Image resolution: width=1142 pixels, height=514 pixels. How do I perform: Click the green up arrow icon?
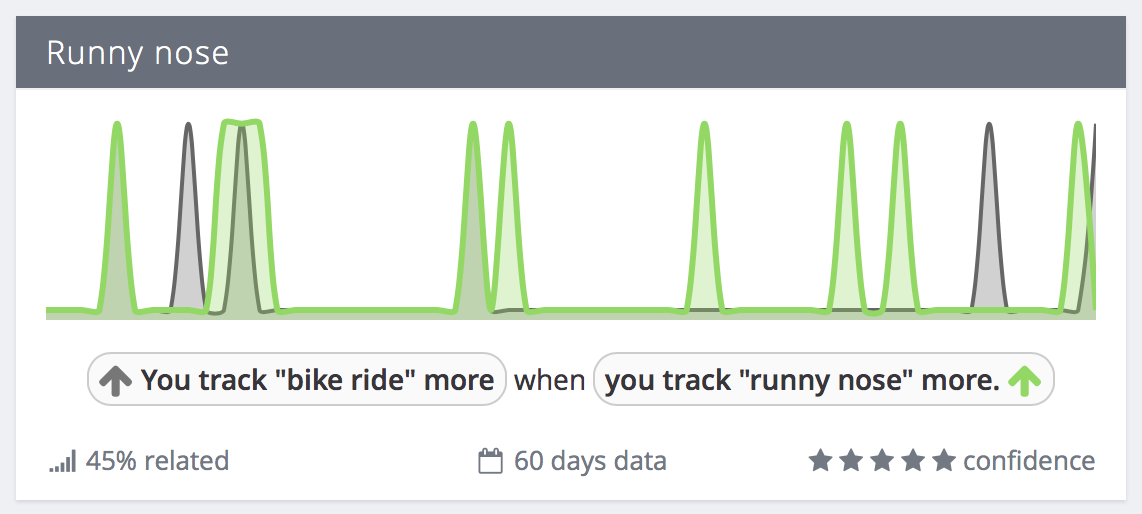tap(1025, 380)
